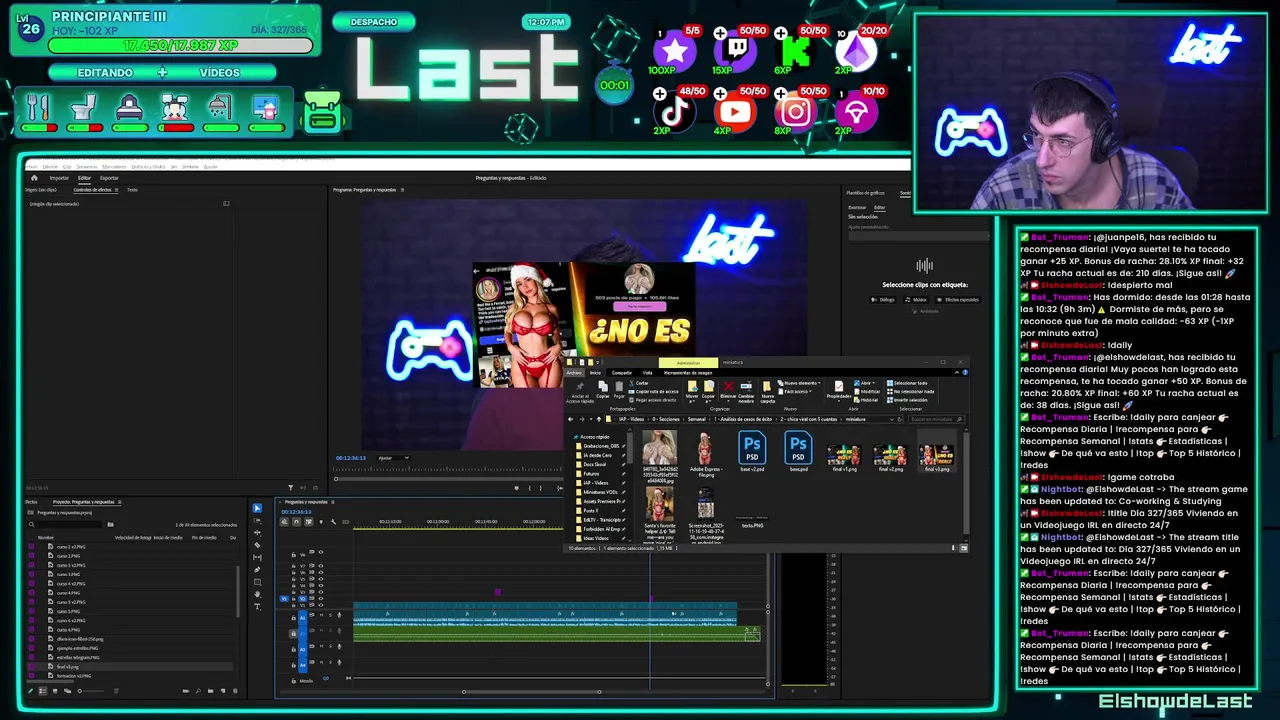The image size is (1280, 720).
Task: Click Explorer up-one-level arrow
Action: [x=599, y=419]
